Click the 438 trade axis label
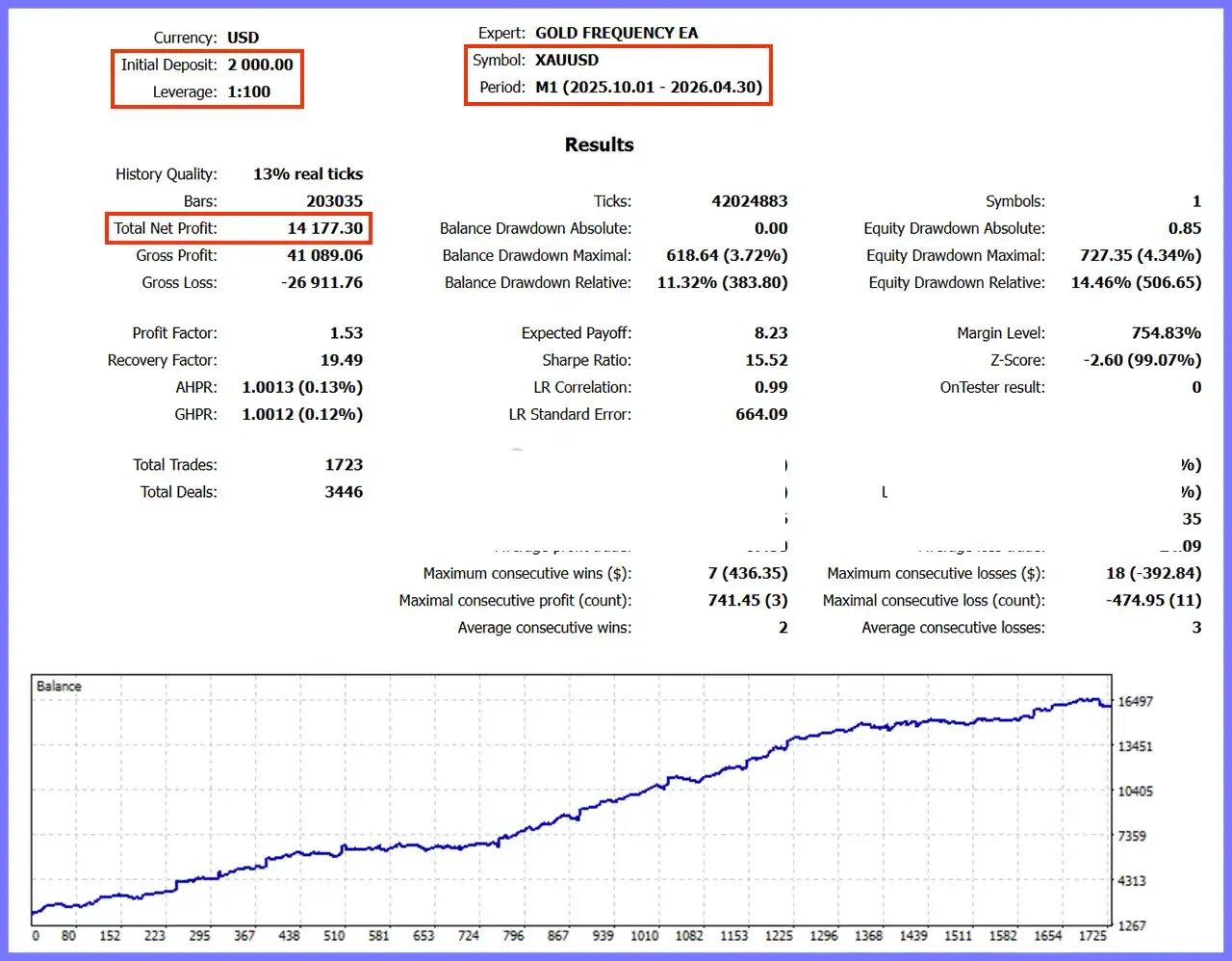1232x961 pixels. [289, 936]
